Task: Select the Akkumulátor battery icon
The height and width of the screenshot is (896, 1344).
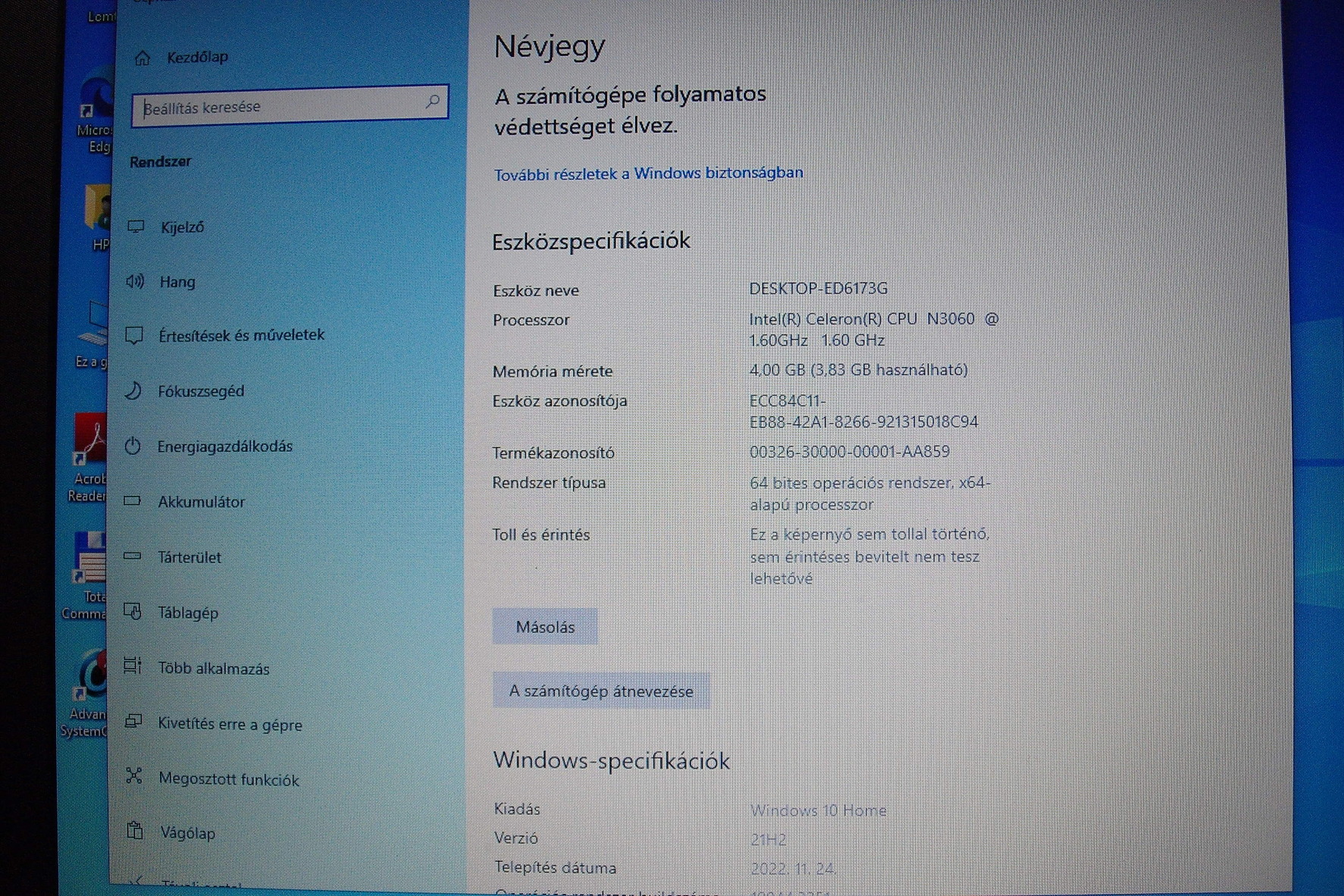Action: [x=133, y=501]
